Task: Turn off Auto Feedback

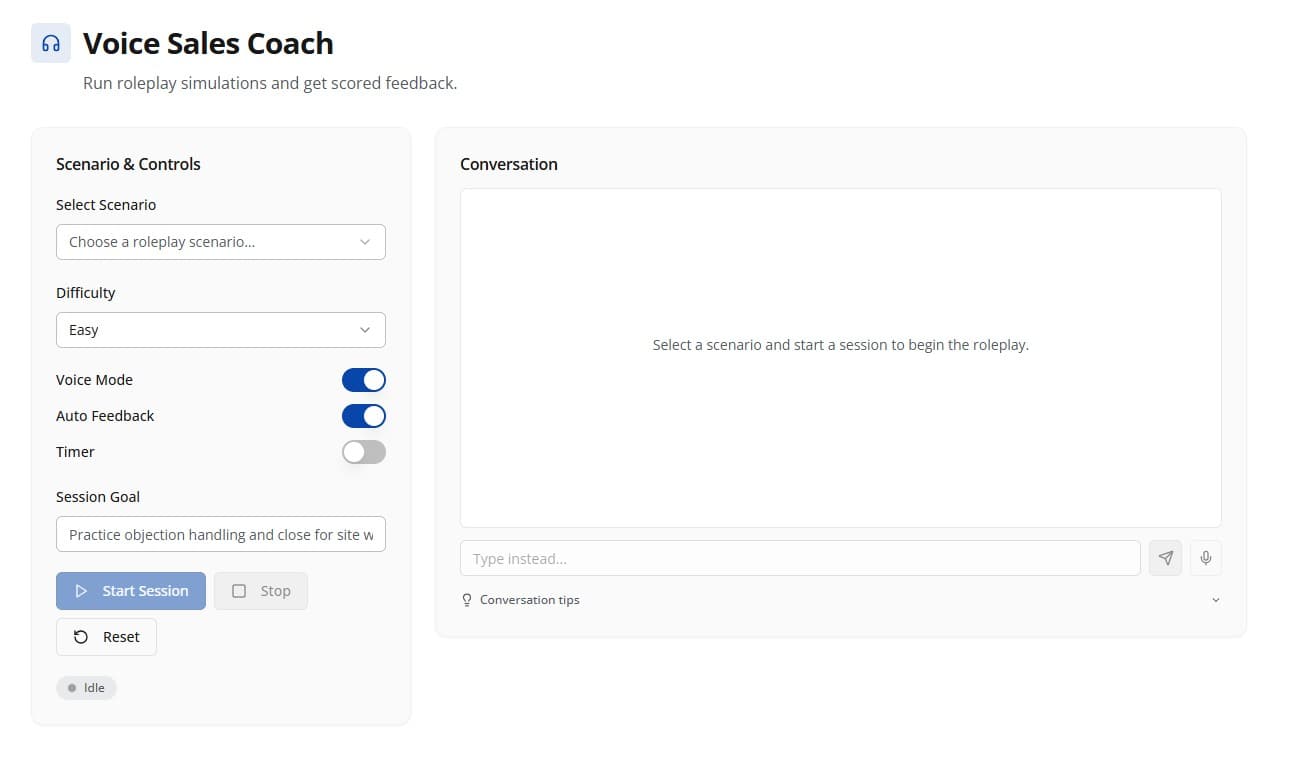Action: (363, 416)
